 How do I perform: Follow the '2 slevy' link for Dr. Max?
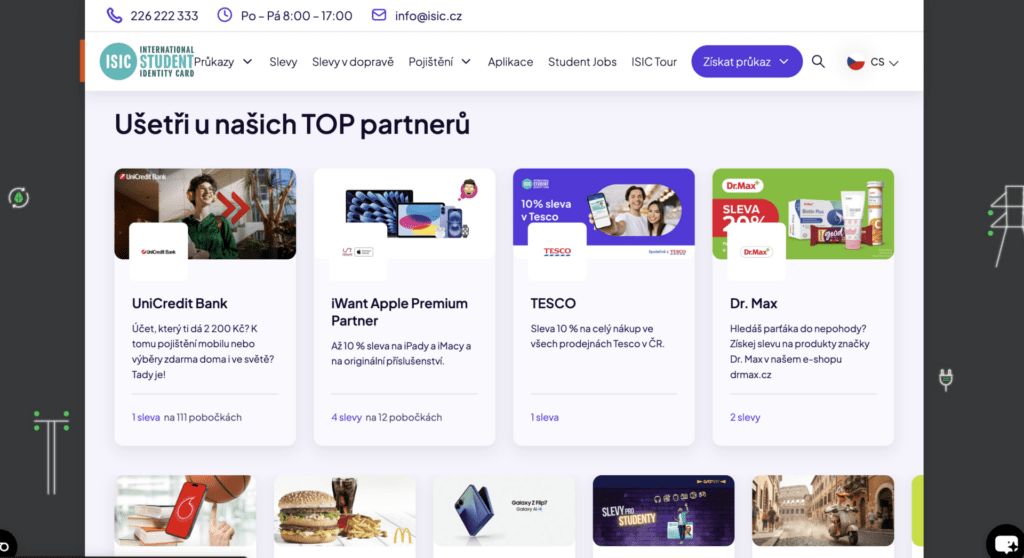point(745,417)
